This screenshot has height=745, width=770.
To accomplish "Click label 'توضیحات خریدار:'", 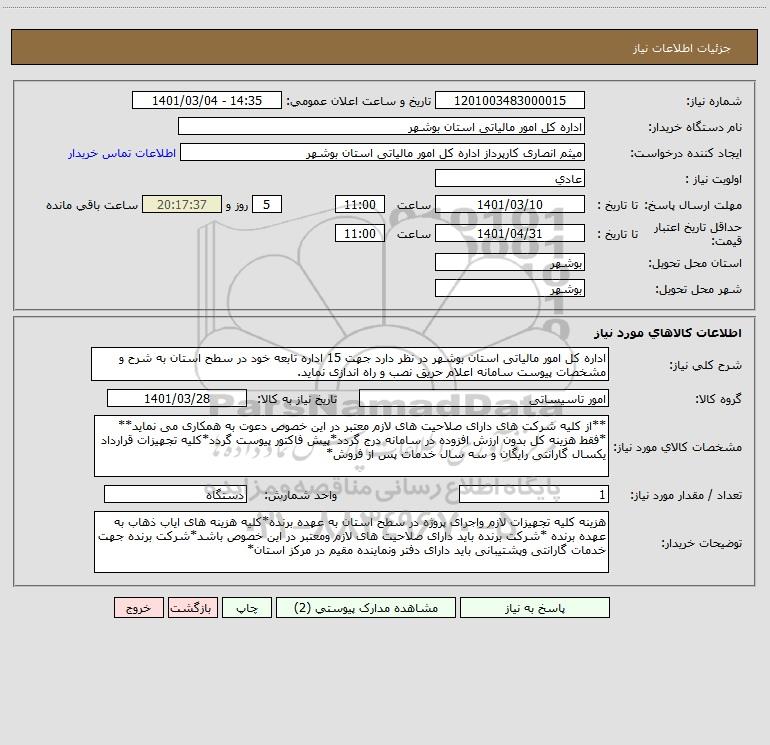I will (x=701, y=543).
